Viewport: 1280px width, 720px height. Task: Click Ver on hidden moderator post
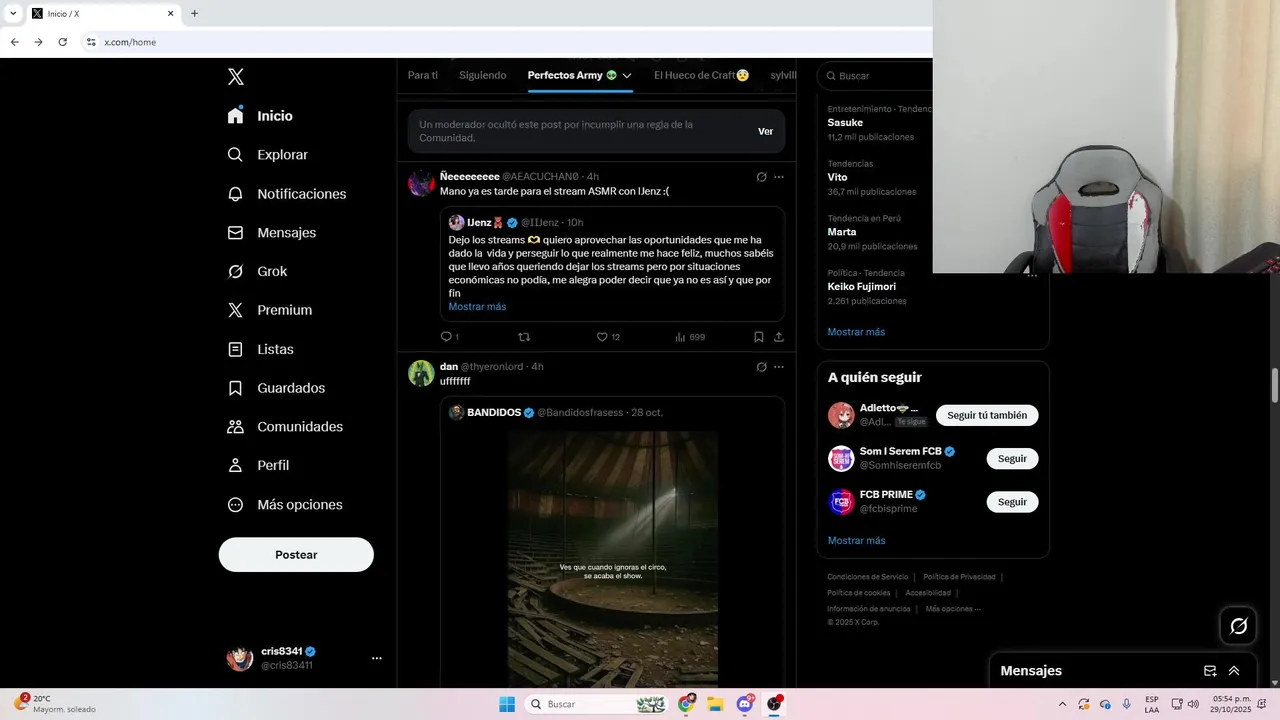click(x=765, y=131)
